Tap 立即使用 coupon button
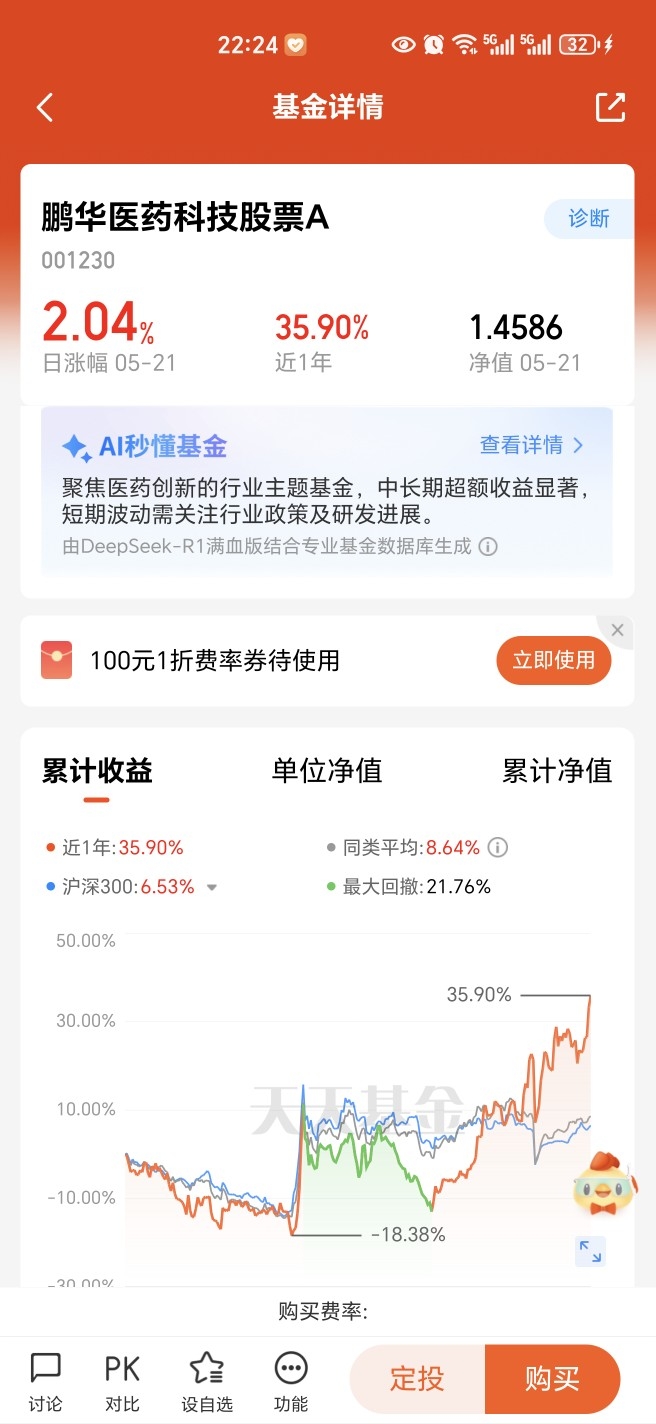Viewport: 656px width, 1424px height. (x=554, y=660)
